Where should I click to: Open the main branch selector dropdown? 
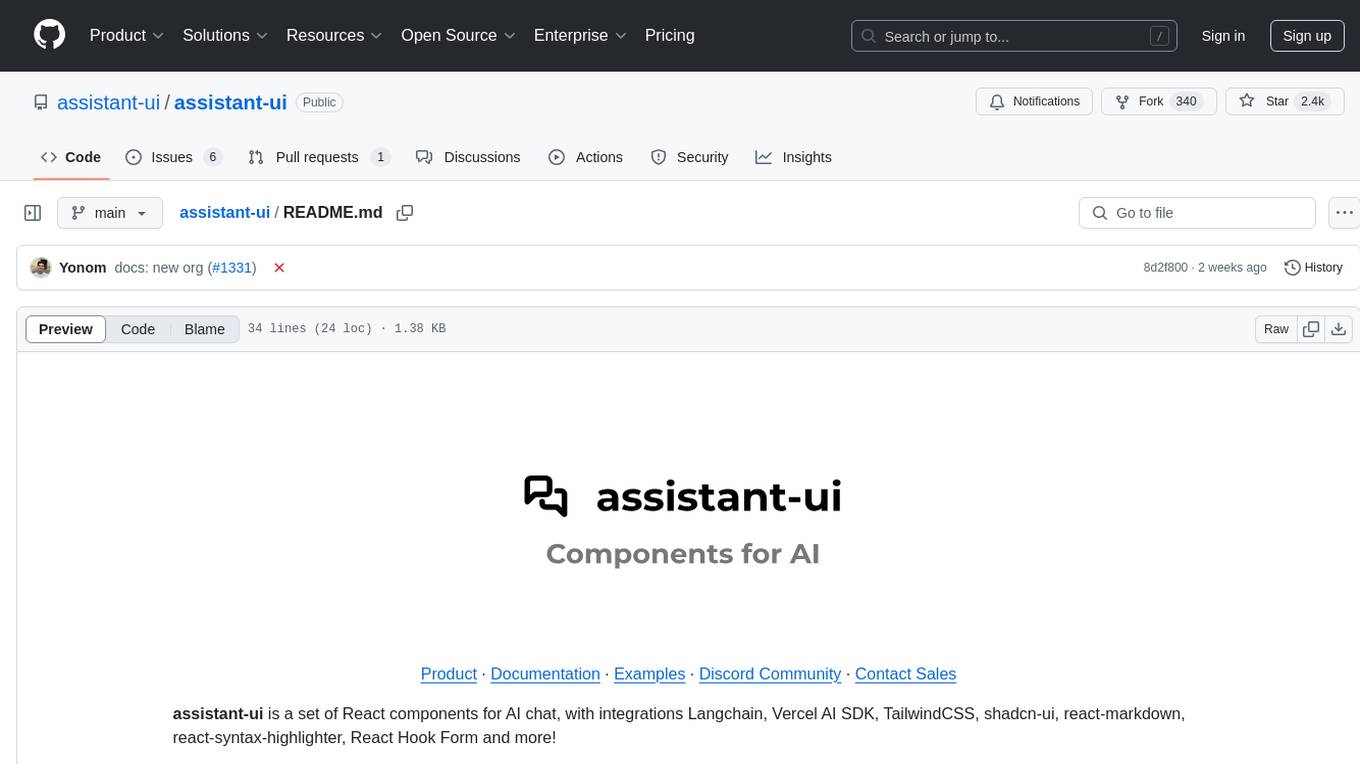click(110, 213)
